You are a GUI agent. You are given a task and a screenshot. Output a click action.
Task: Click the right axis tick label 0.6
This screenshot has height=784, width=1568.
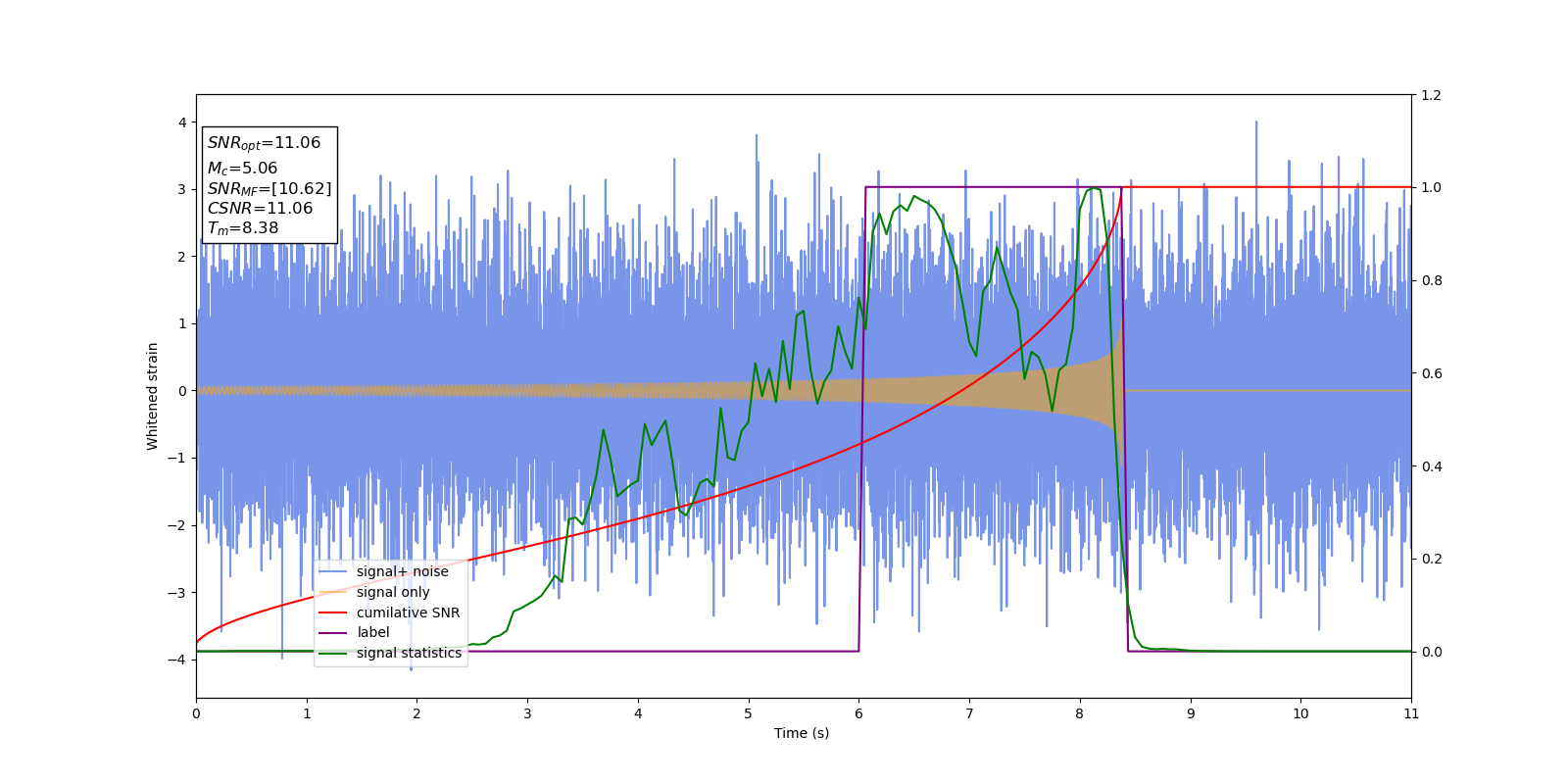1431,373
